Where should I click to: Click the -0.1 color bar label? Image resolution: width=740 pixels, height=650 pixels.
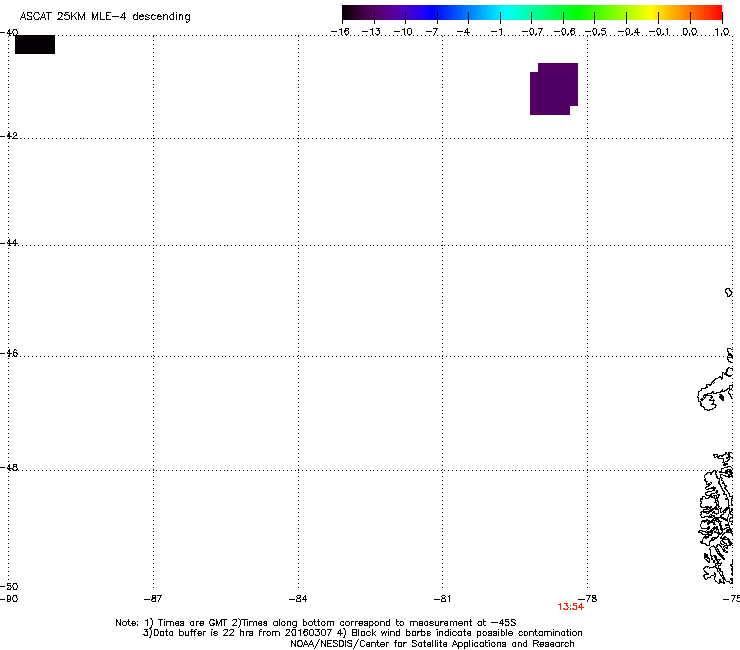tap(659, 32)
